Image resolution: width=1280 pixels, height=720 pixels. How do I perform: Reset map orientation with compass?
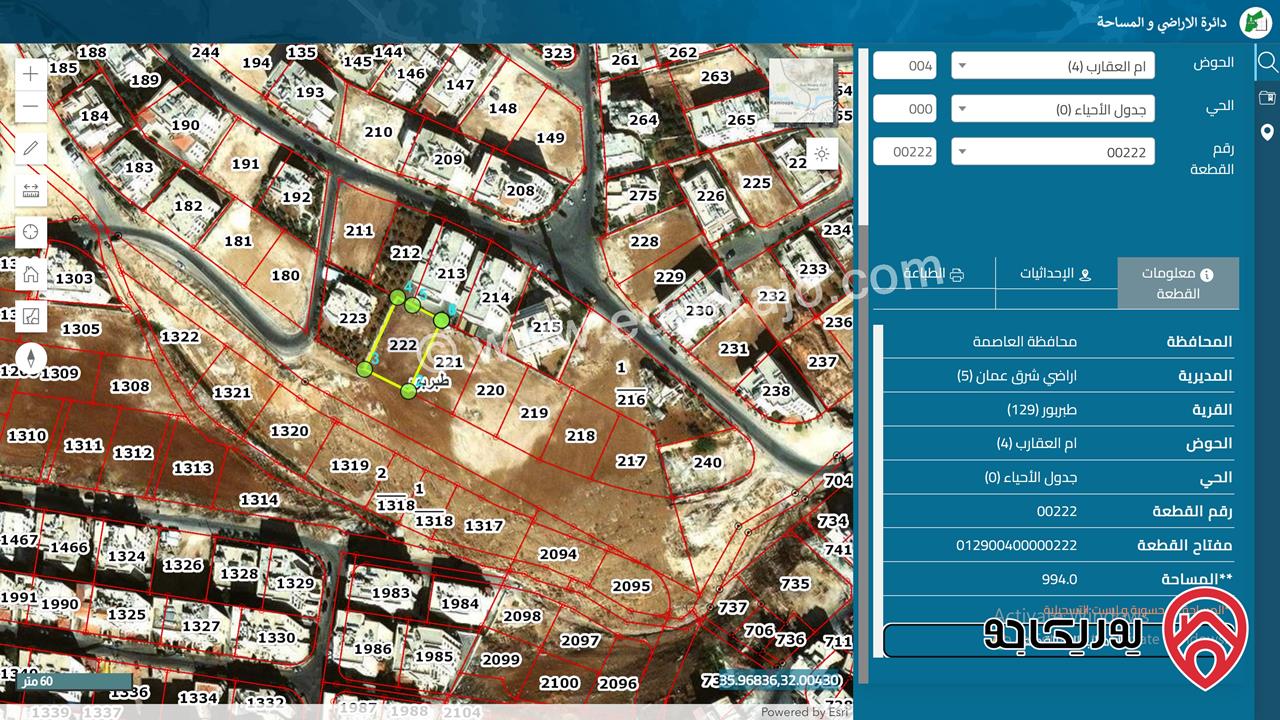pos(30,358)
